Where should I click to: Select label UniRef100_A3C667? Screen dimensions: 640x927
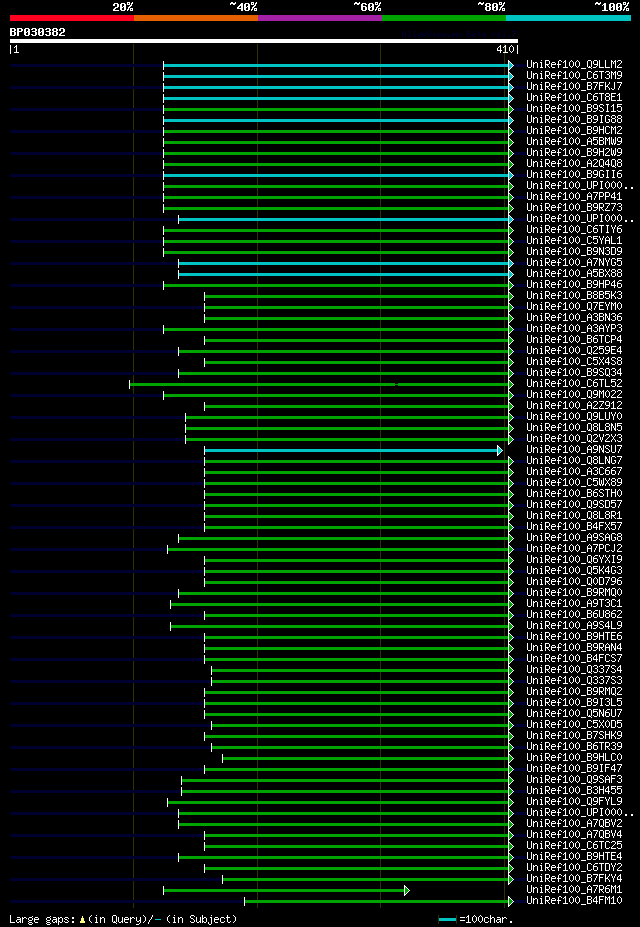click(574, 472)
